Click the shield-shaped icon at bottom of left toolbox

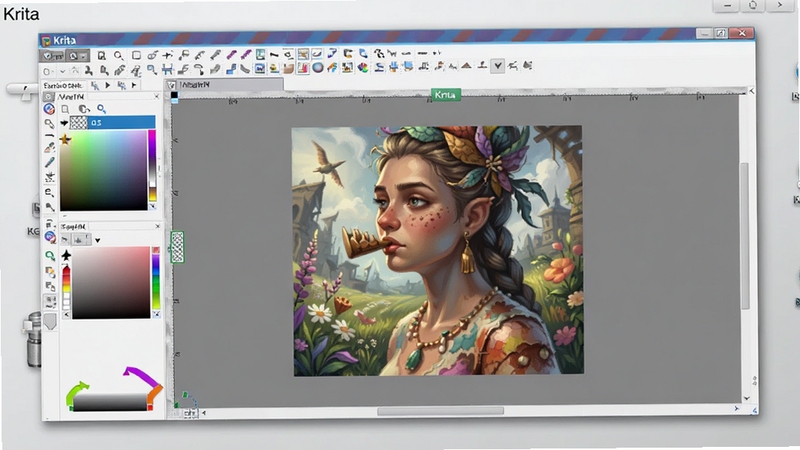50,322
